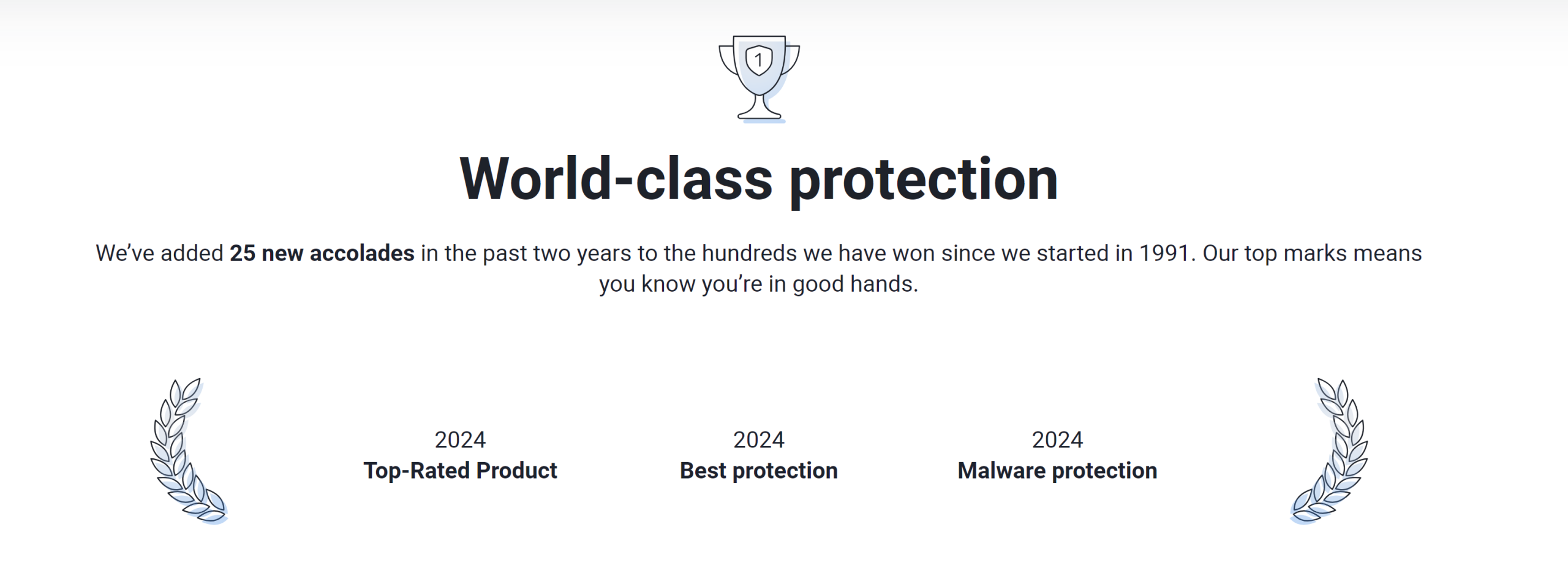Click 2024 above Best protection
This screenshot has width=1568, height=573.
(x=758, y=439)
